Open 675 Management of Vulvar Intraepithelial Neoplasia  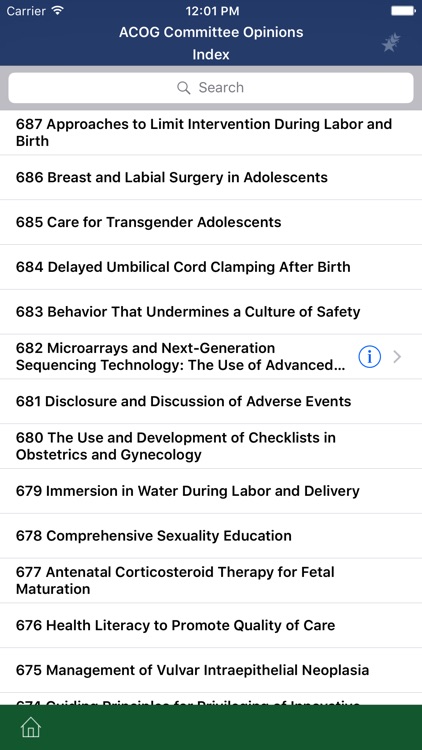(211, 670)
